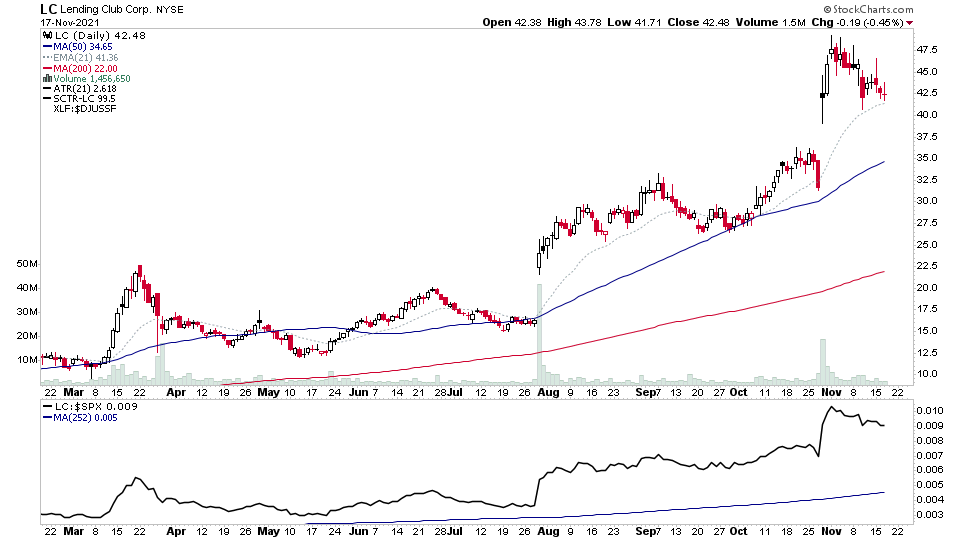
Task: Click the MA(200) 22.00 legend entry
Action: pyautogui.click(x=85, y=69)
